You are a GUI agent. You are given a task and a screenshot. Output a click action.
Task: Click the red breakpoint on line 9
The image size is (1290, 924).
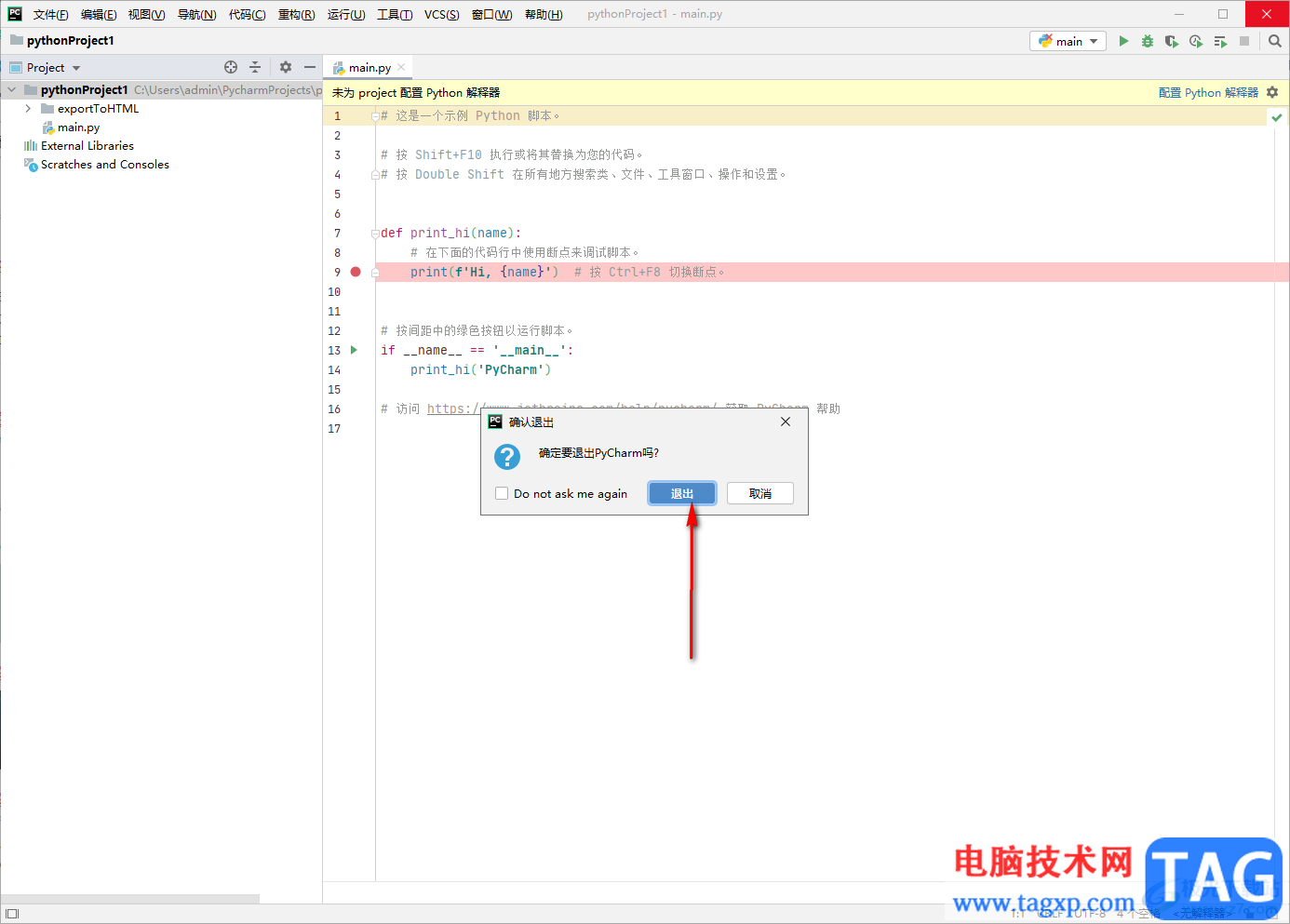(x=356, y=272)
